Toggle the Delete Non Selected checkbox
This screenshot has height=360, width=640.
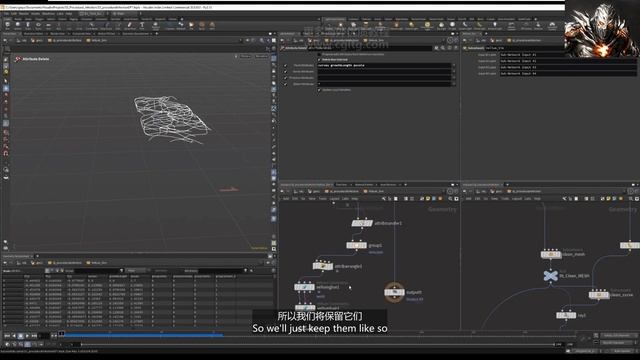(x=320, y=60)
